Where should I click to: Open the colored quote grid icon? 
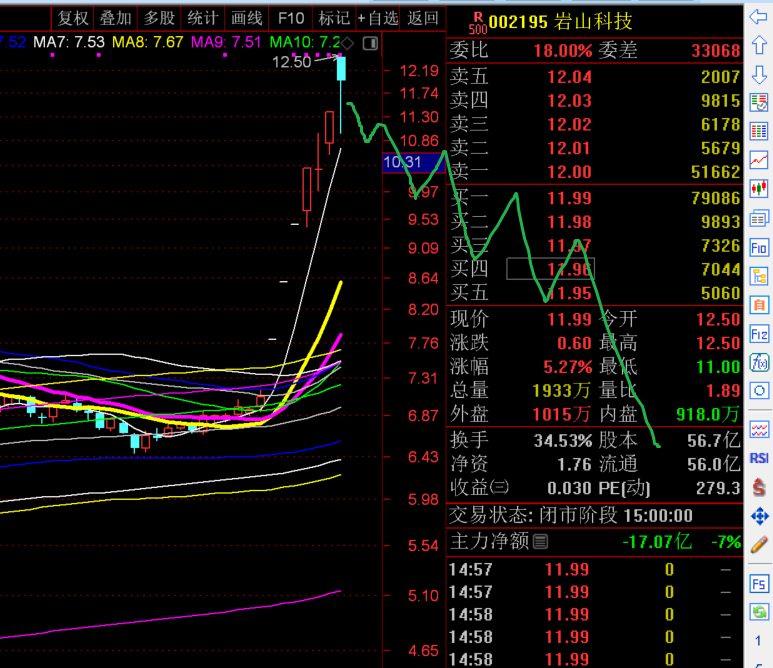point(759,132)
